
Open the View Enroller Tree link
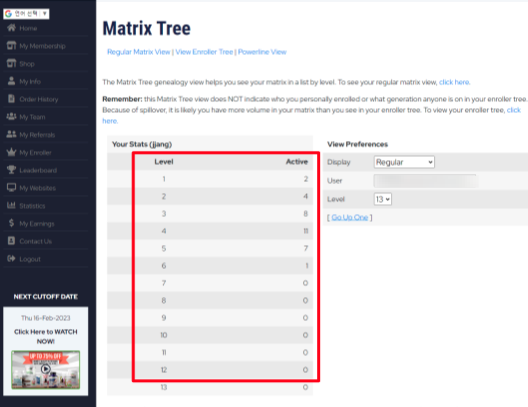pos(204,52)
